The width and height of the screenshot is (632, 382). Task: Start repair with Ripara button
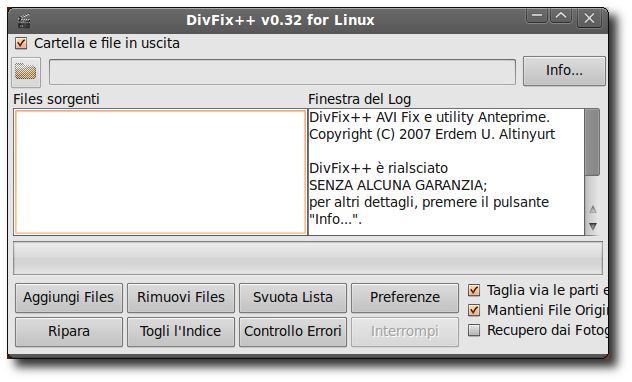69,332
